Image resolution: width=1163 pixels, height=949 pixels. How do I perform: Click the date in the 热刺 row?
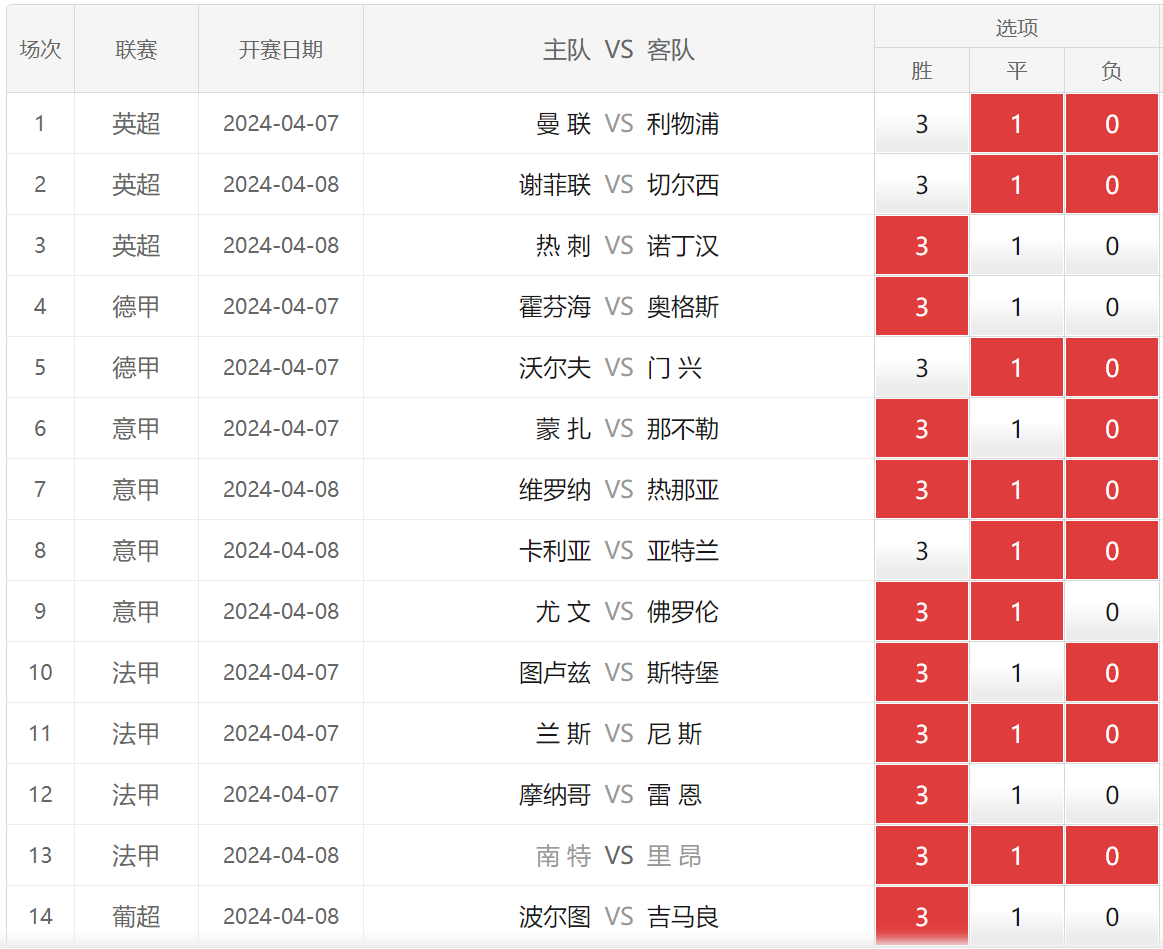(x=280, y=245)
